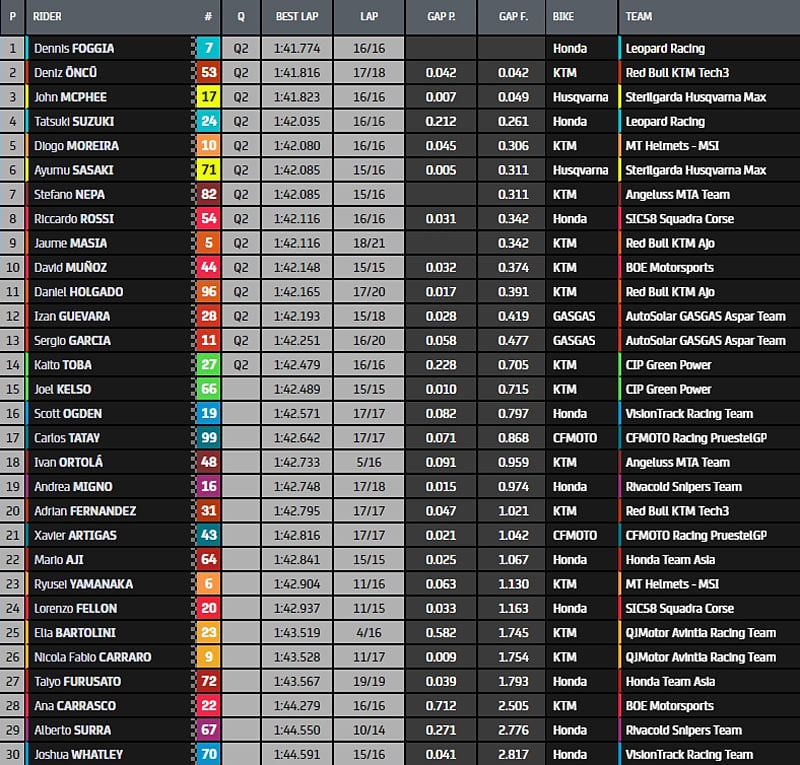
Task: Select number badge 99 for Tatay
Action: pos(208,438)
